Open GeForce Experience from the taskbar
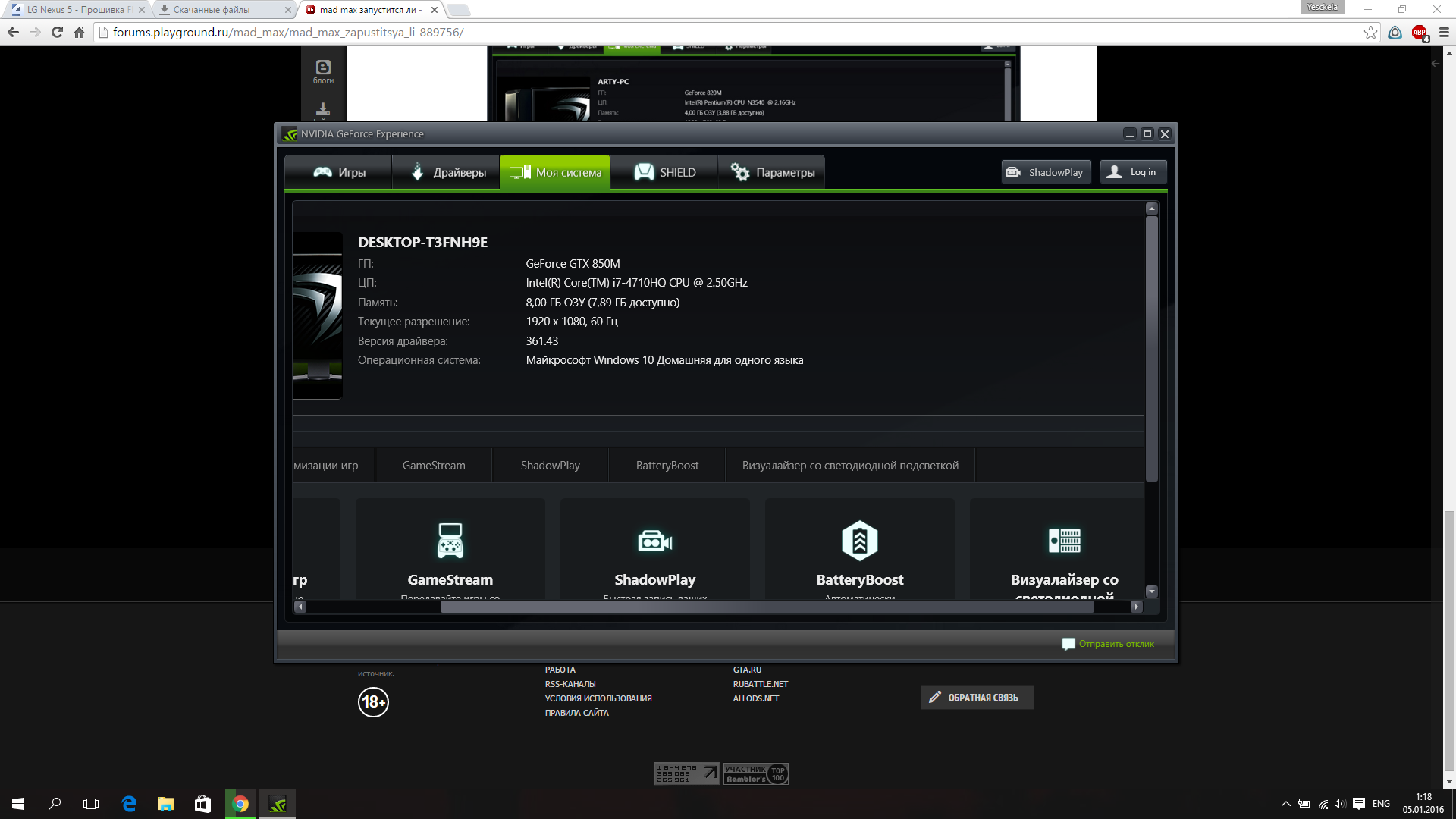Viewport: 1456px width, 819px height. pos(278,804)
